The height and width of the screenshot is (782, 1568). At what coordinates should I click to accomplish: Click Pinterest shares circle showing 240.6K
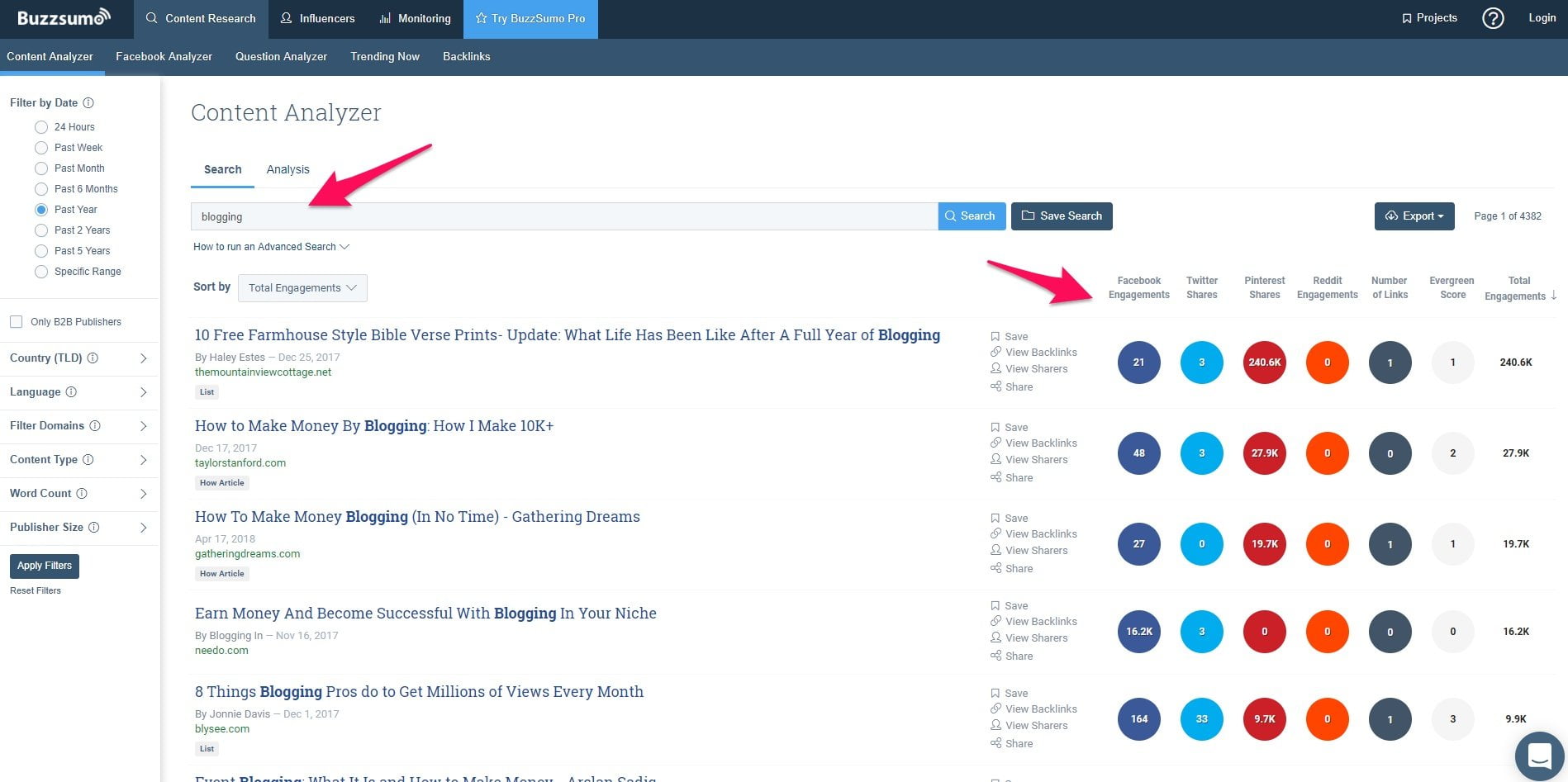(x=1264, y=362)
